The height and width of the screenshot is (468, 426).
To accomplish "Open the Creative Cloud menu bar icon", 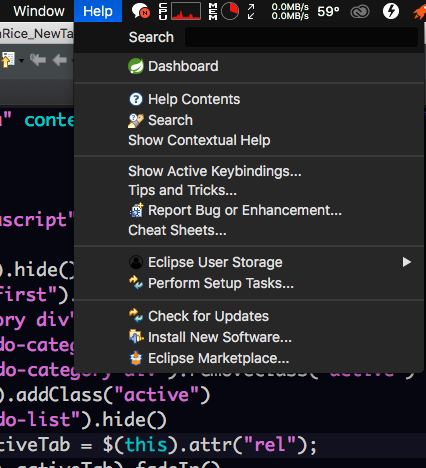I will [x=360, y=12].
